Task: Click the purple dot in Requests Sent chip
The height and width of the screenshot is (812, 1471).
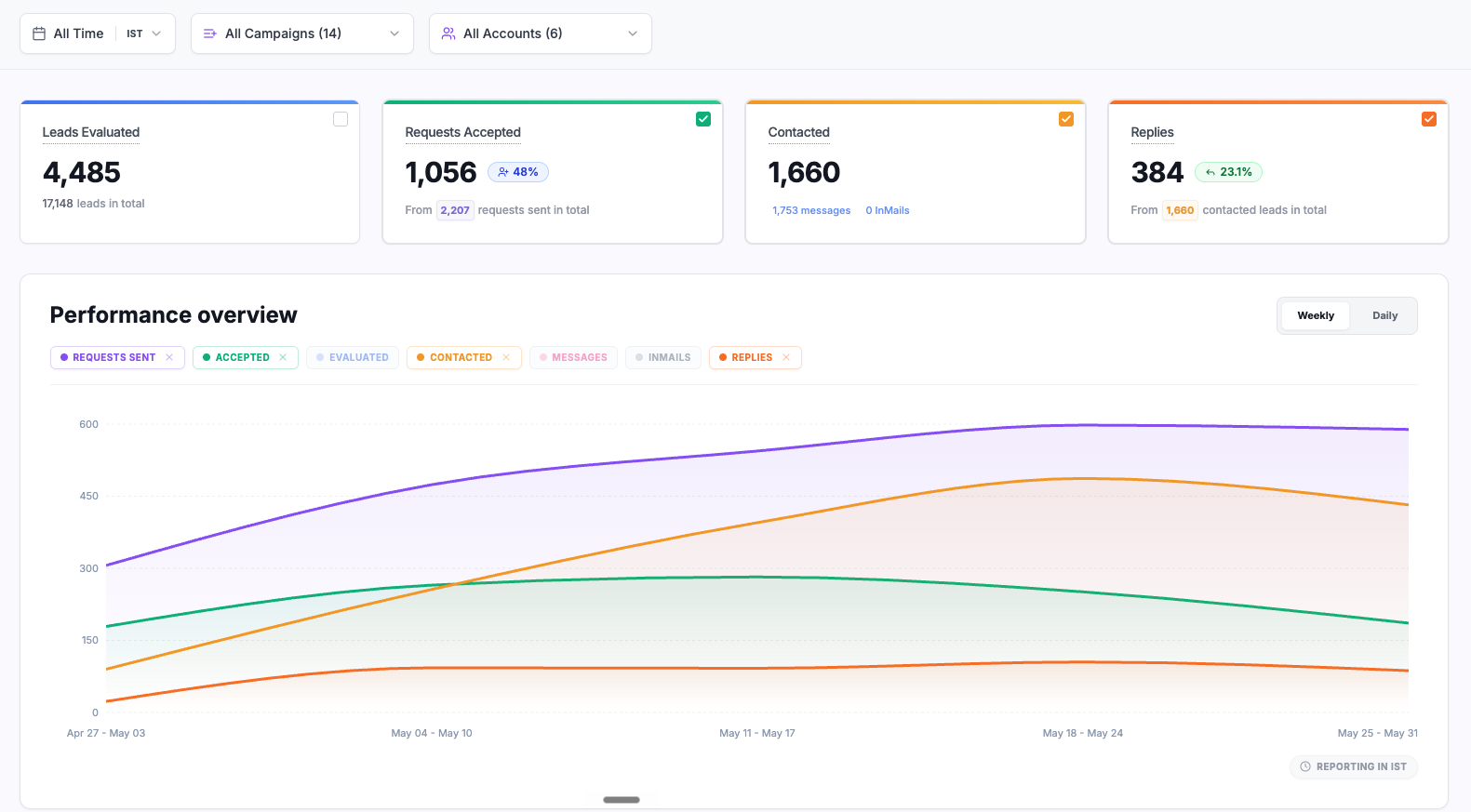Action: pos(64,357)
